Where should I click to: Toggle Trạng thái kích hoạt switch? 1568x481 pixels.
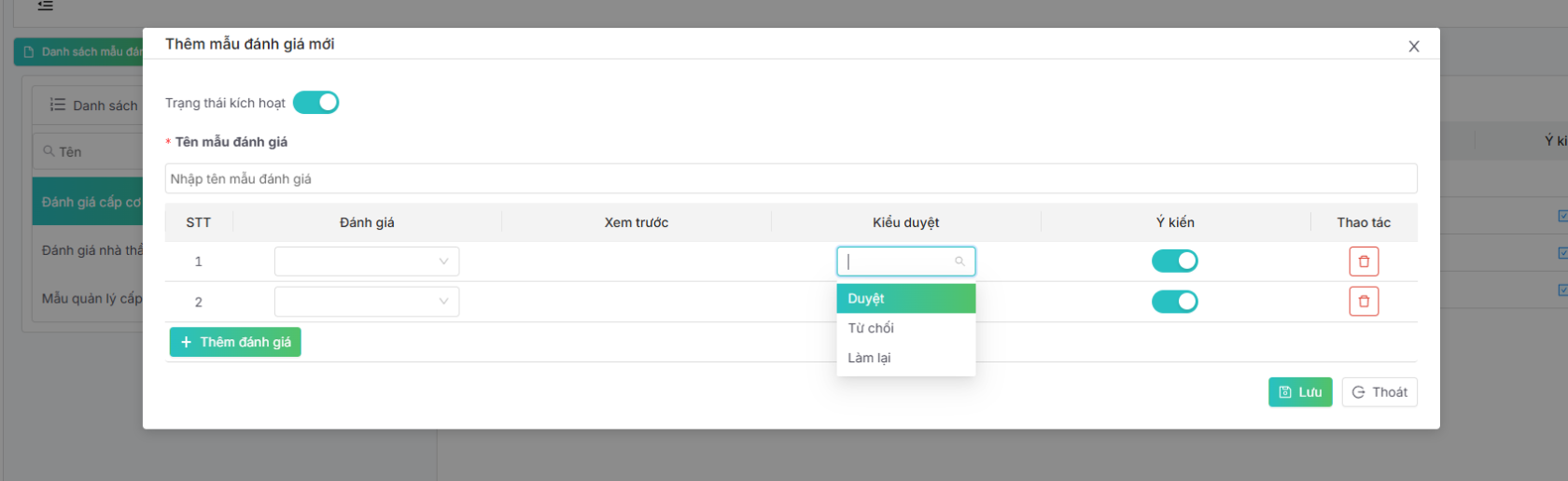click(x=315, y=103)
